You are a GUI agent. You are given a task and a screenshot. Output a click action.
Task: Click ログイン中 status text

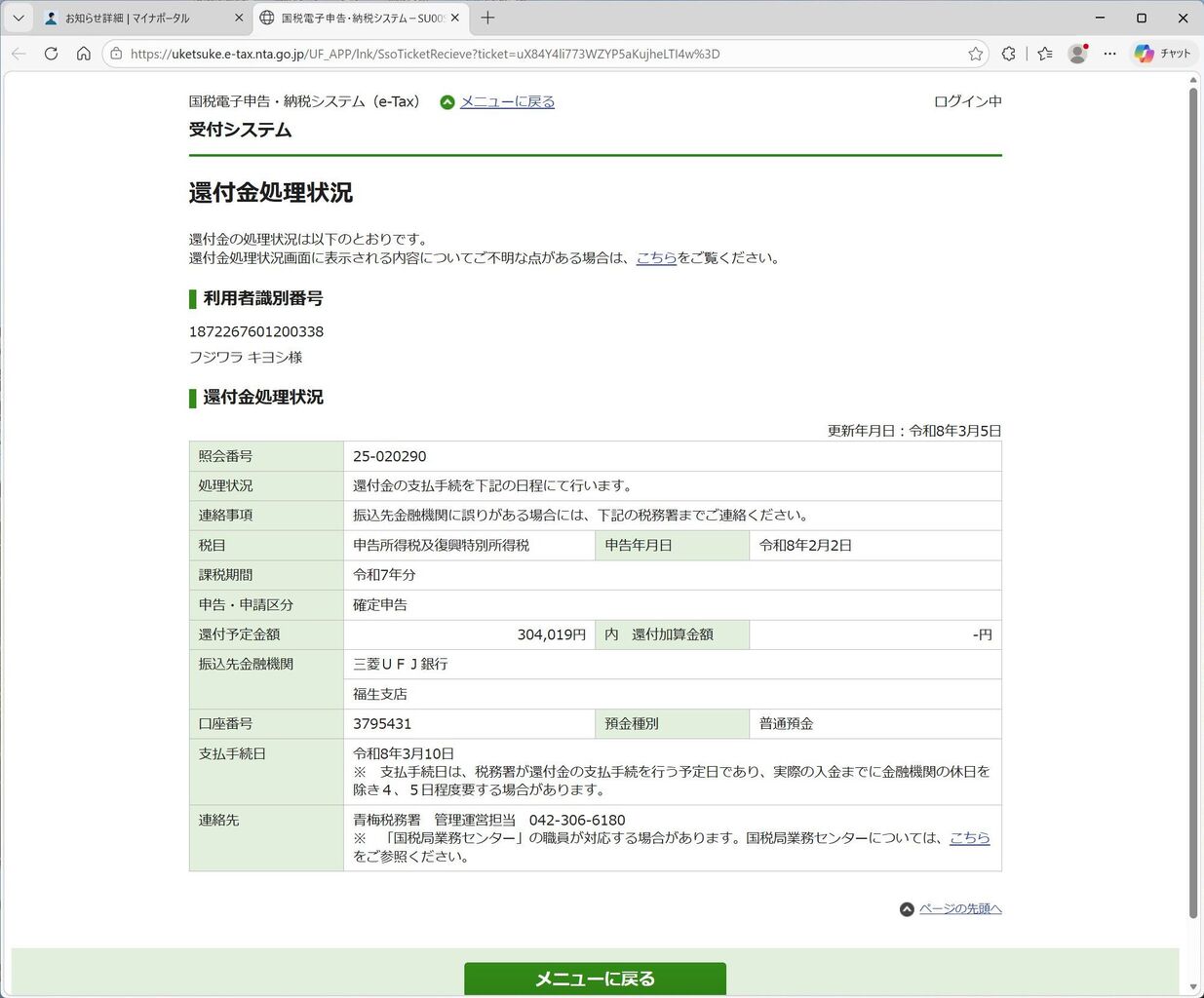[967, 101]
